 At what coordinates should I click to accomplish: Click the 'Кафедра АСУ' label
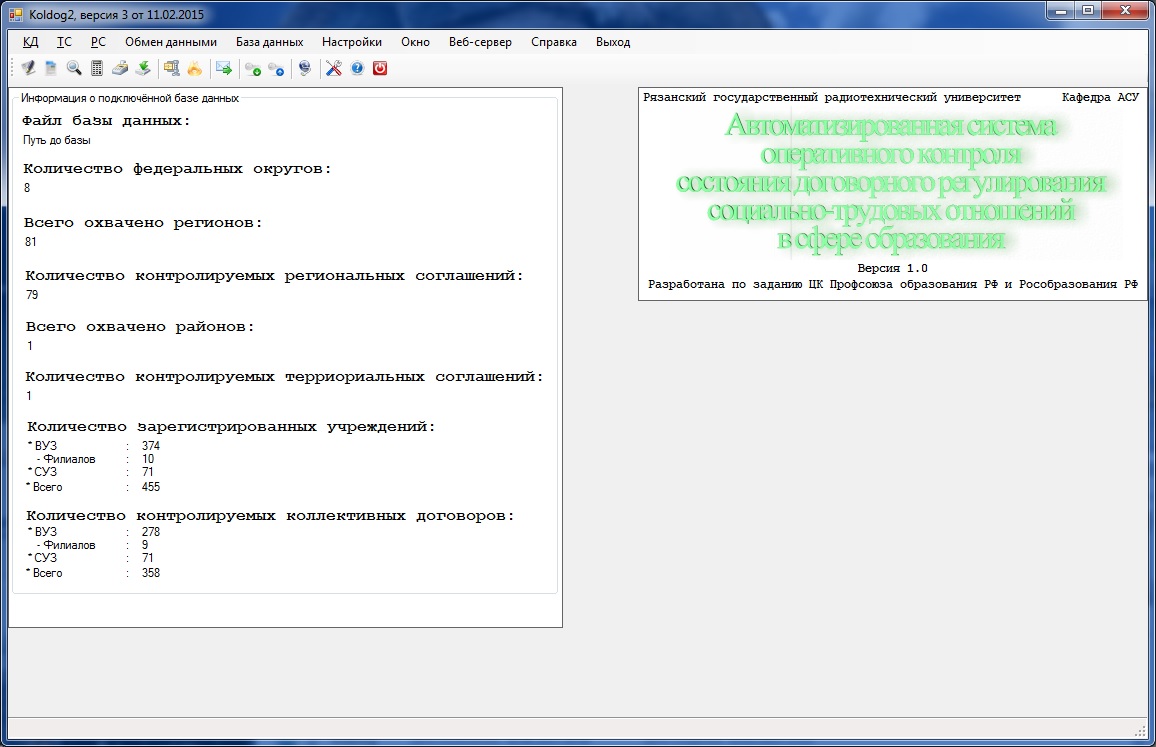pos(1100,97)
